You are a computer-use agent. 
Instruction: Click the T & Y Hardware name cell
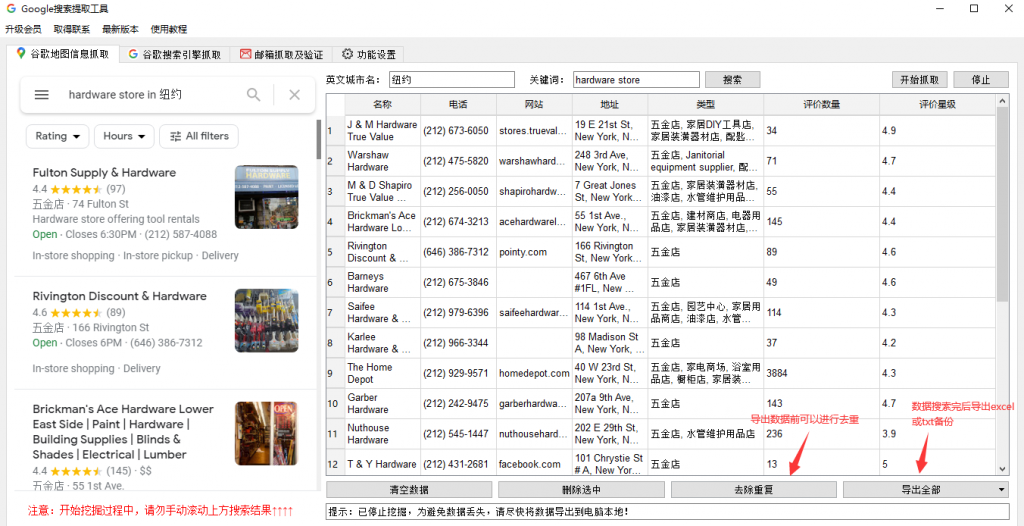(x=383, y=464)
